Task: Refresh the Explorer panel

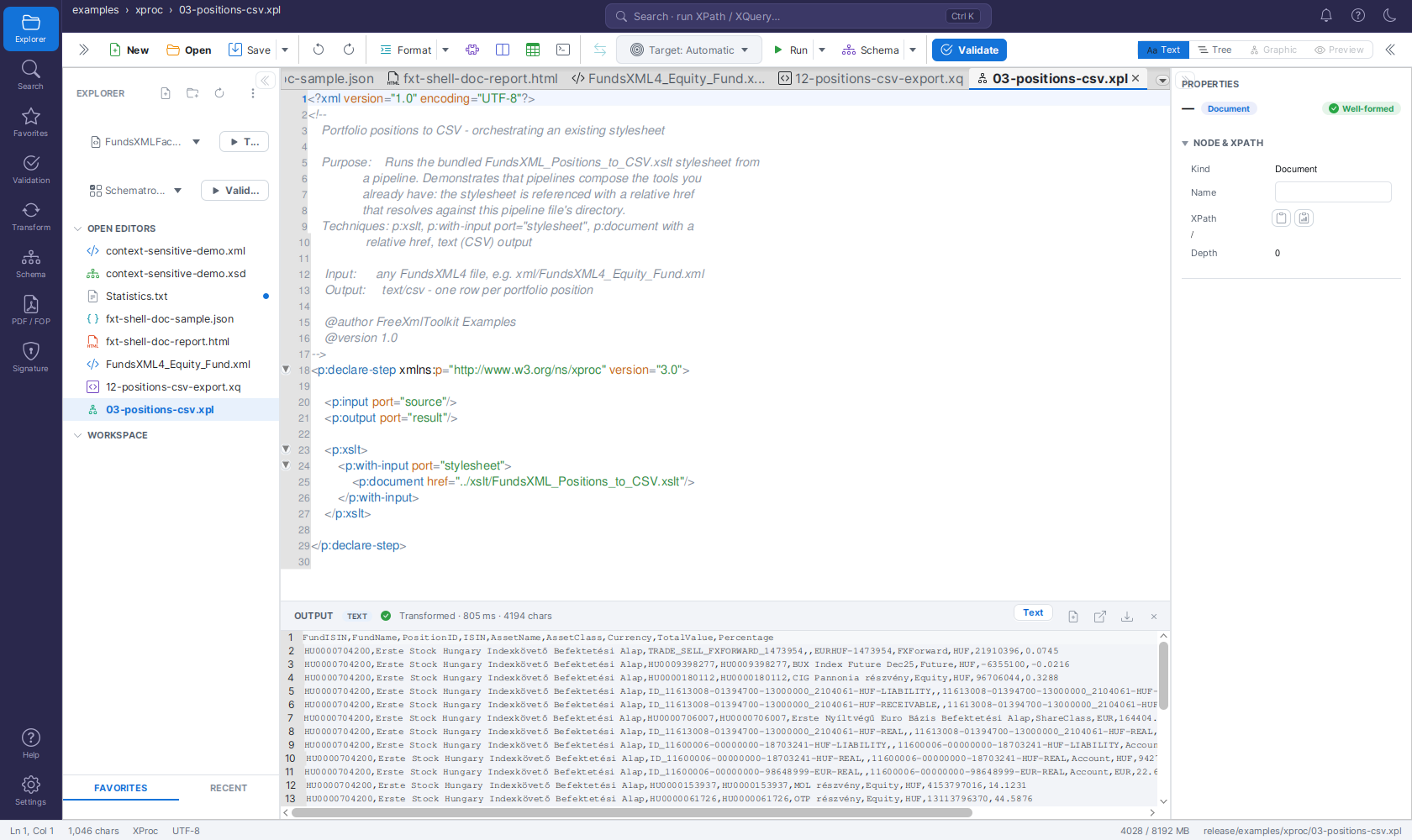Action: (219, 93)
